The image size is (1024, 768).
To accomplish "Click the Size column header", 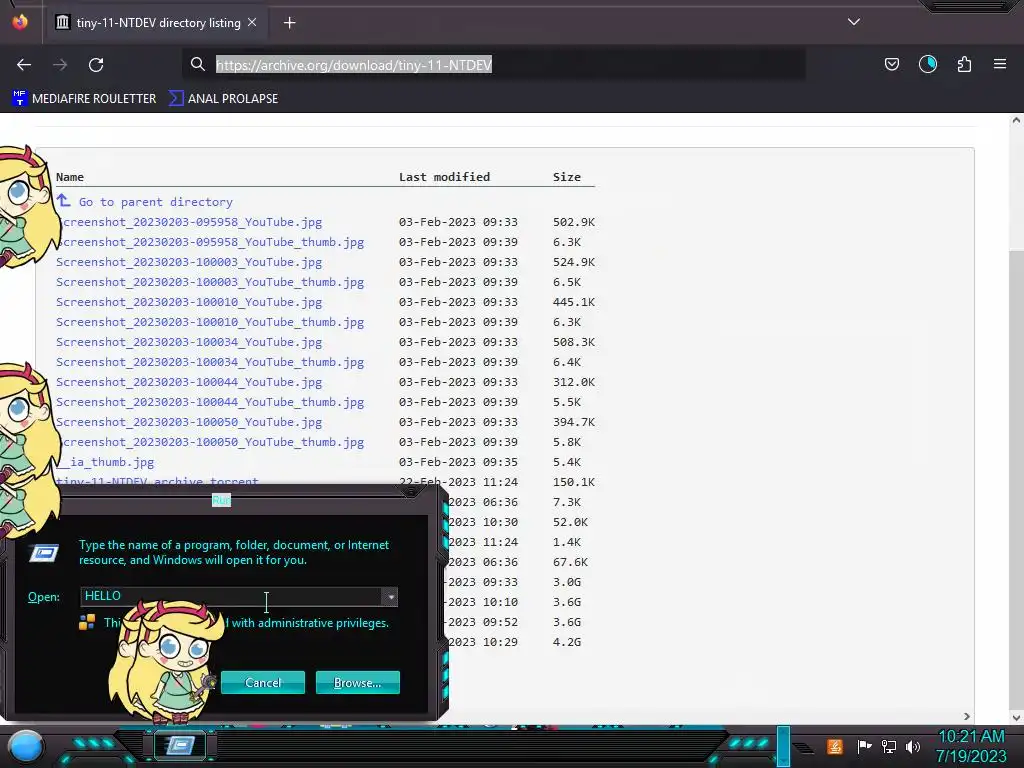I will tap(567, 177).
